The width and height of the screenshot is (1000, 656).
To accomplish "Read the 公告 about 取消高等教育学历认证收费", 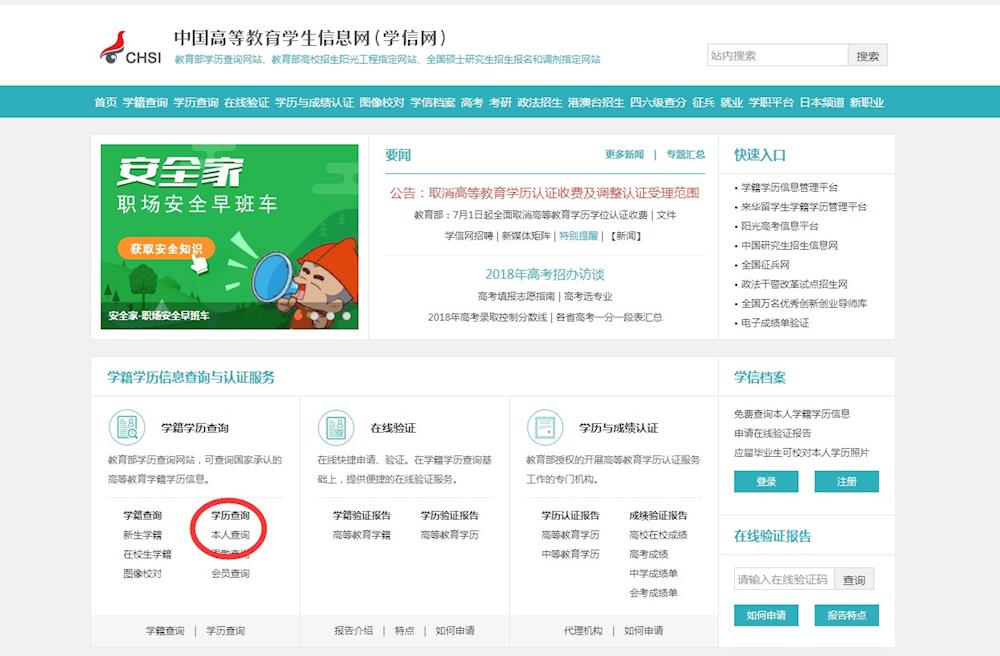I will (545, 193).
